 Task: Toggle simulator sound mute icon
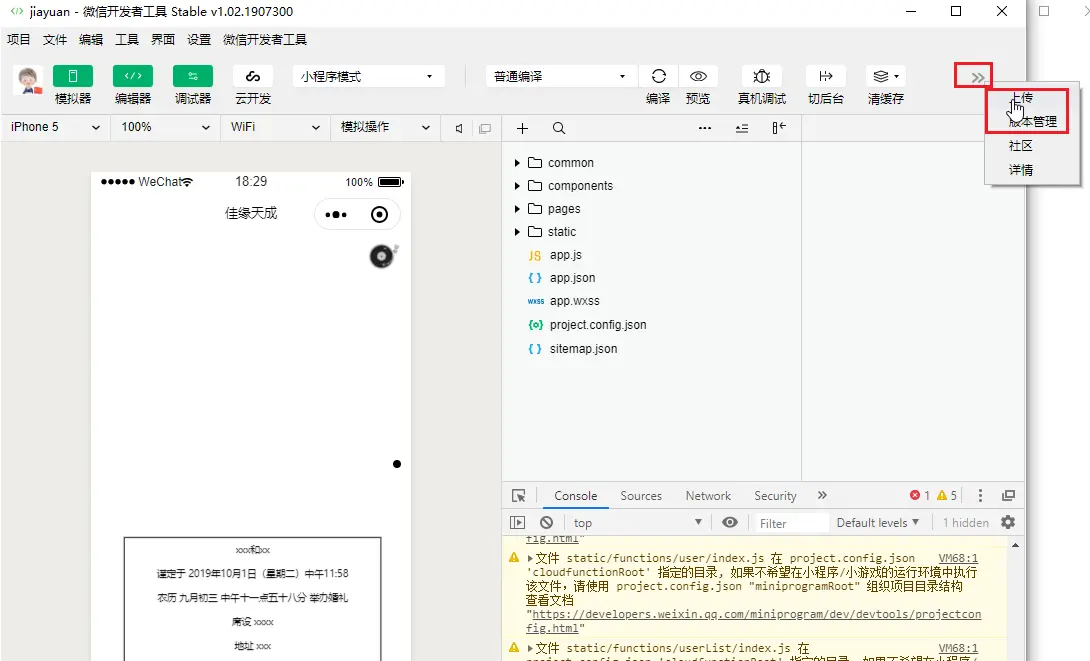coord(459,129)
